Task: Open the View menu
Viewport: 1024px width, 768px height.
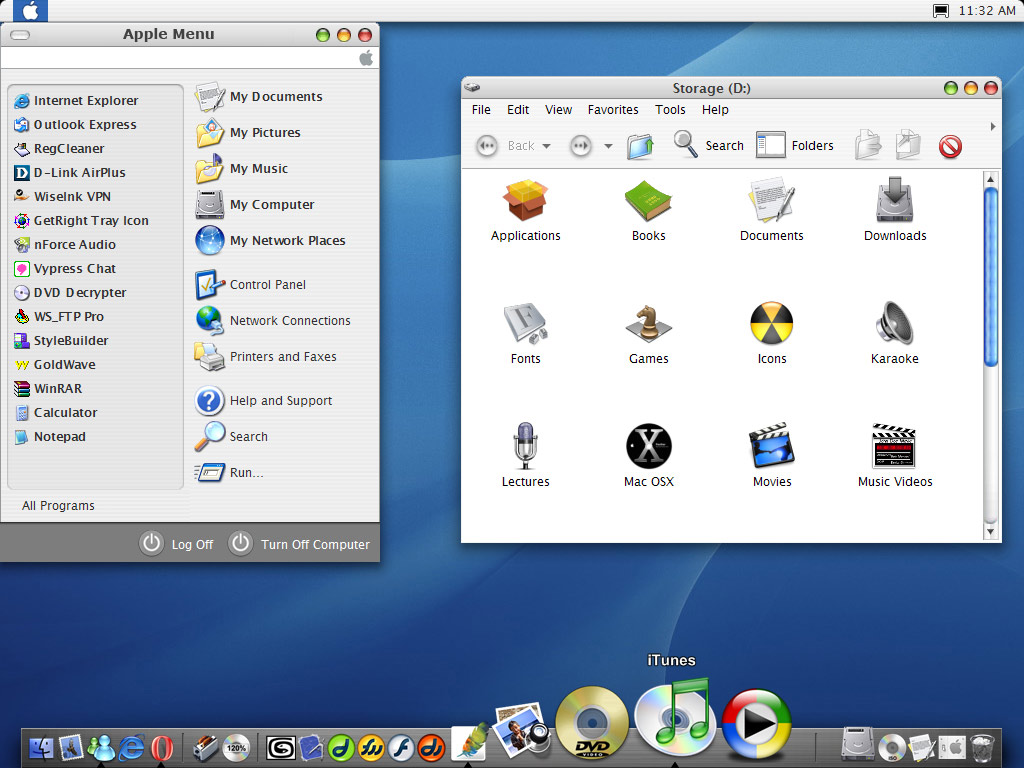Action: [558, 110]
